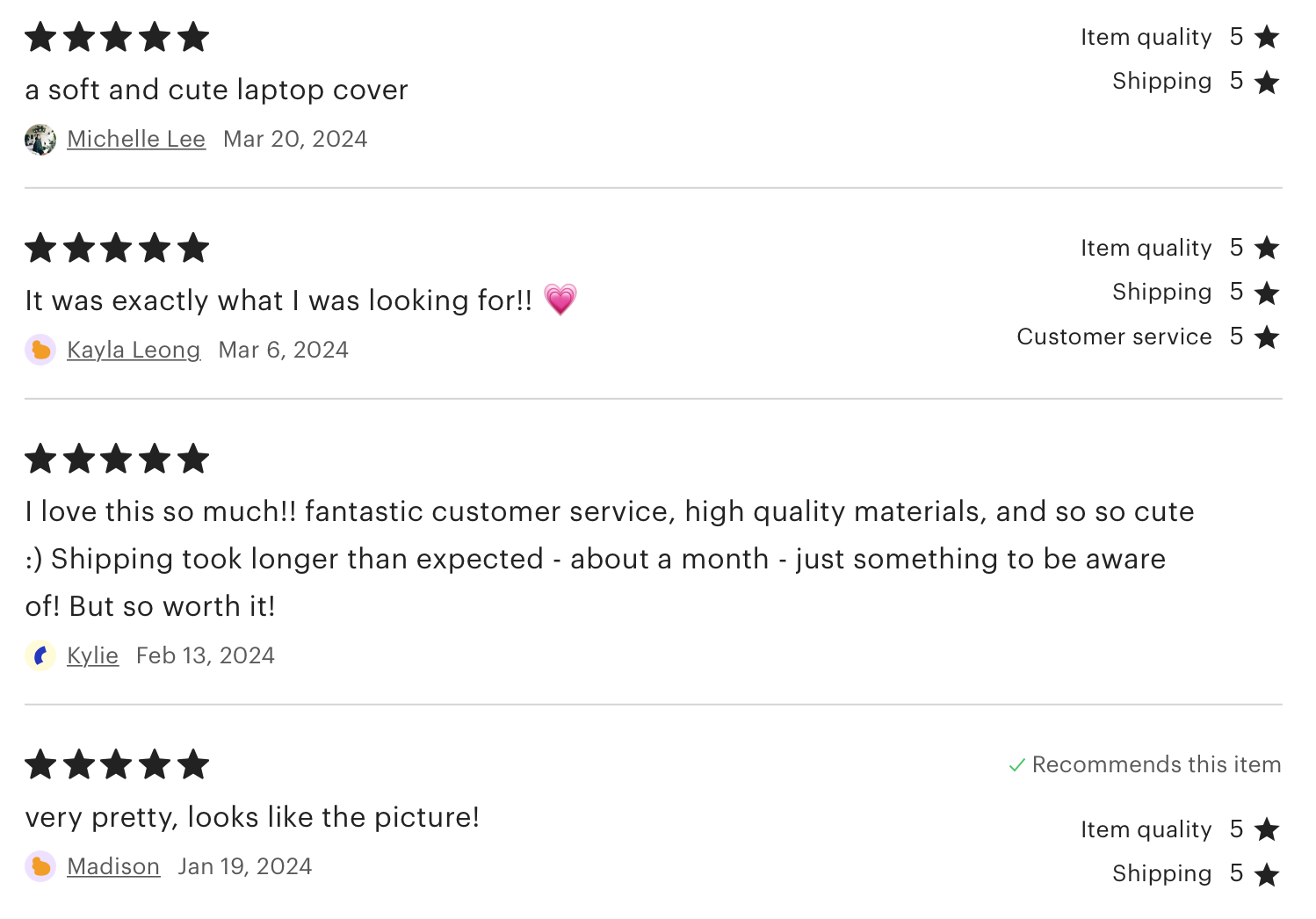The height and width of the screenshot is (919, 1316).
Task: Click the Mar 20, 2024 review date
Action: point(295,140)
